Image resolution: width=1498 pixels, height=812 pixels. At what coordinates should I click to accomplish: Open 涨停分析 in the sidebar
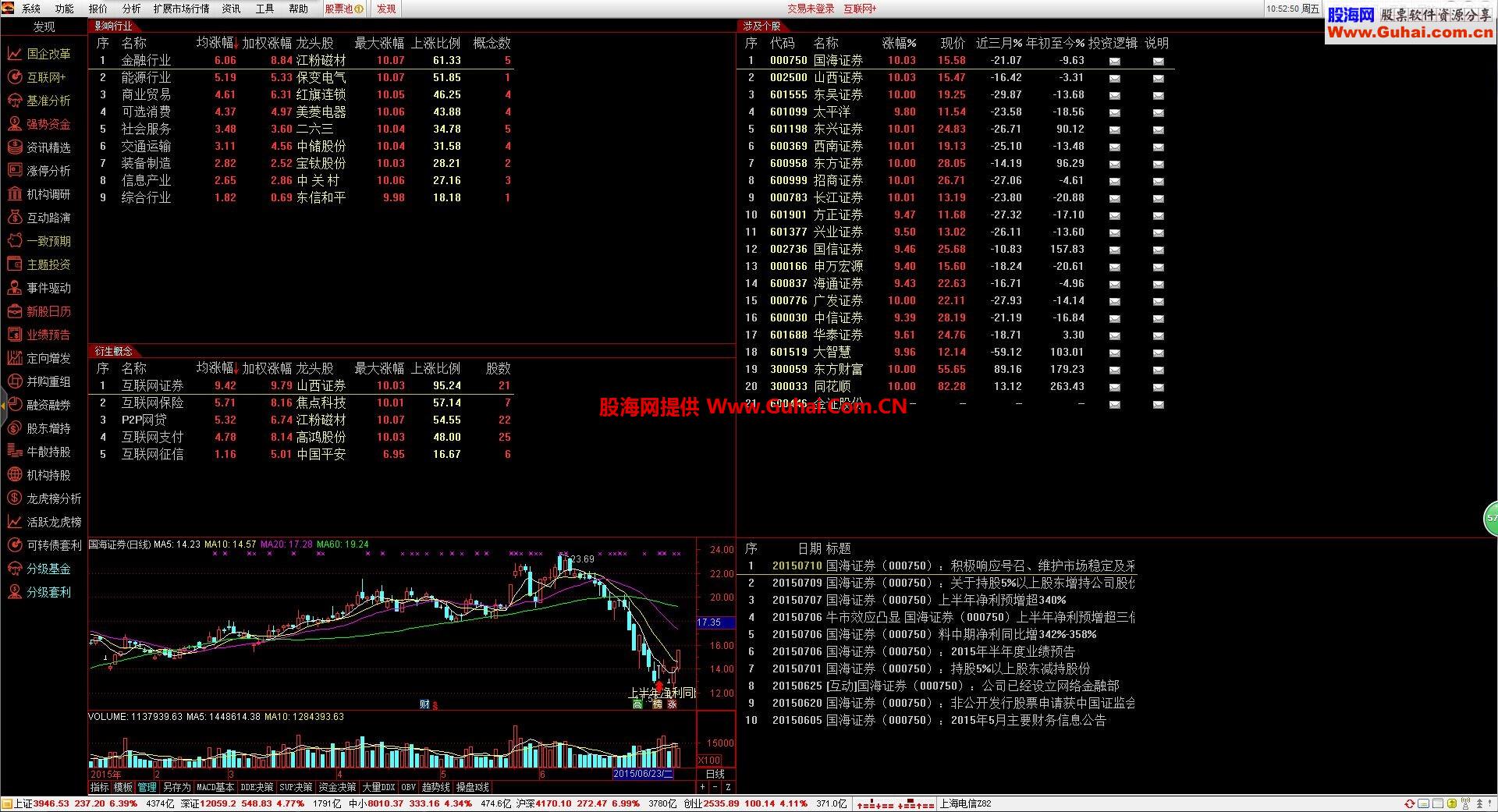[x=39, y=171]
